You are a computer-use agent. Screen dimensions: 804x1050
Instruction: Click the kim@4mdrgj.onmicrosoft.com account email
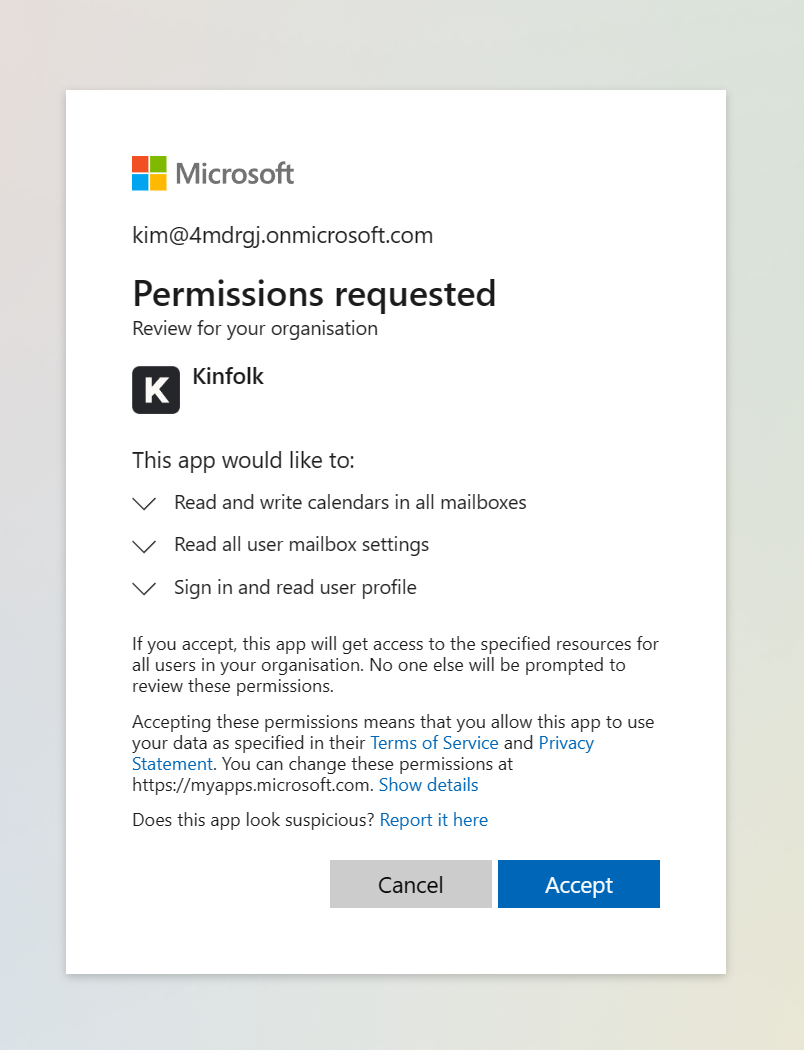[283, 235]
